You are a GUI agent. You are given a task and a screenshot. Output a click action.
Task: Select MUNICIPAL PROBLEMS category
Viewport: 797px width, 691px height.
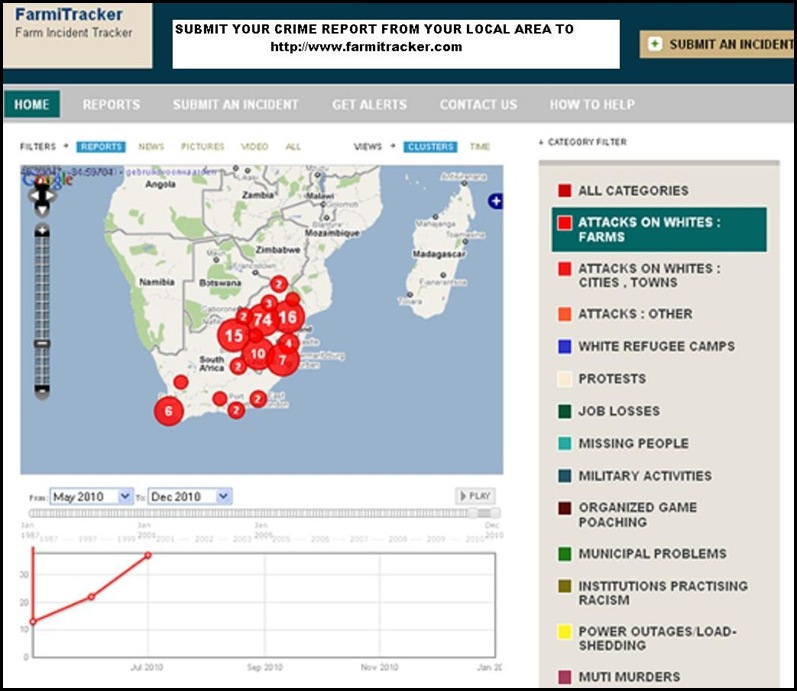point(642,554)
